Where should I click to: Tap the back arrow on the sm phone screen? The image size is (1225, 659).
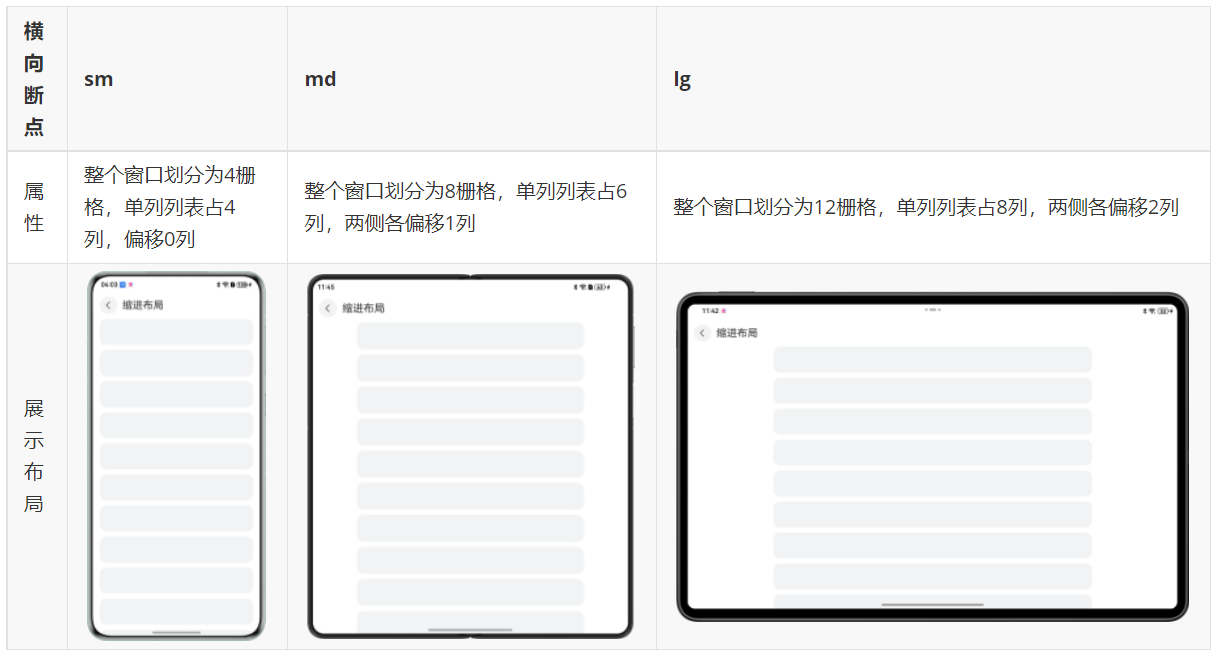tap(108, 305)
